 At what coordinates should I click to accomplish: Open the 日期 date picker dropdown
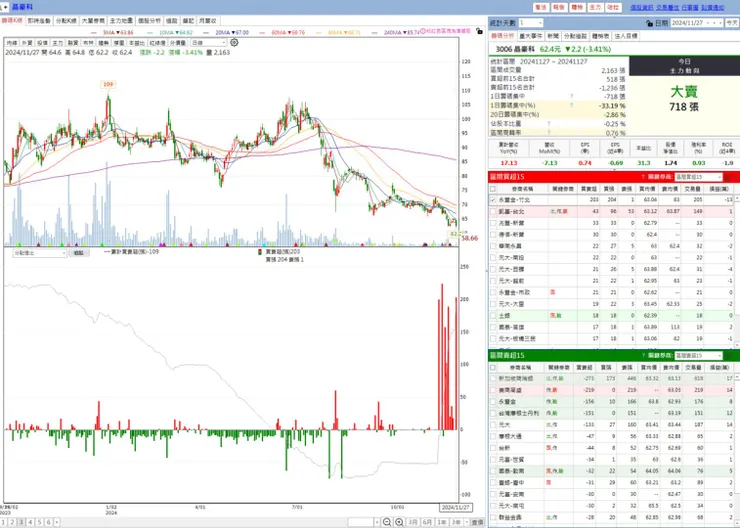pos(697,23)
